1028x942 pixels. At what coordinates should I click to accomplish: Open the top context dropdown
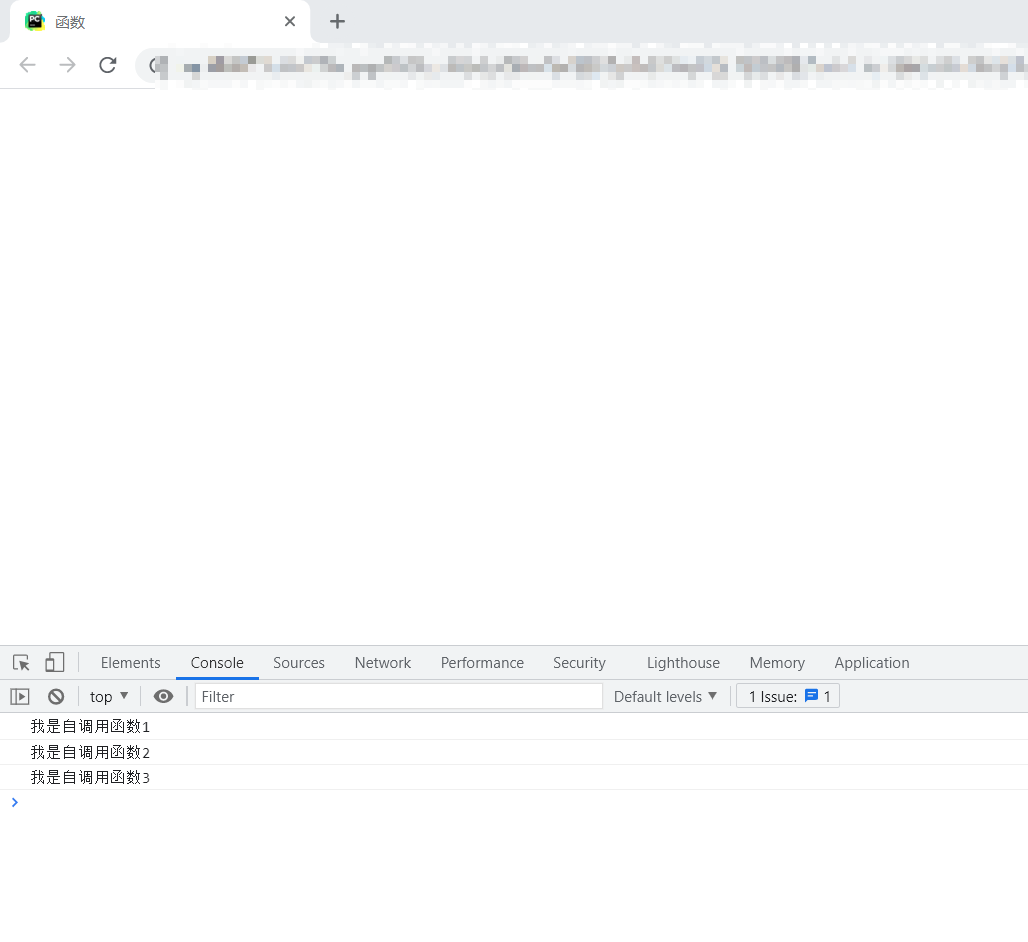(109, 696)
